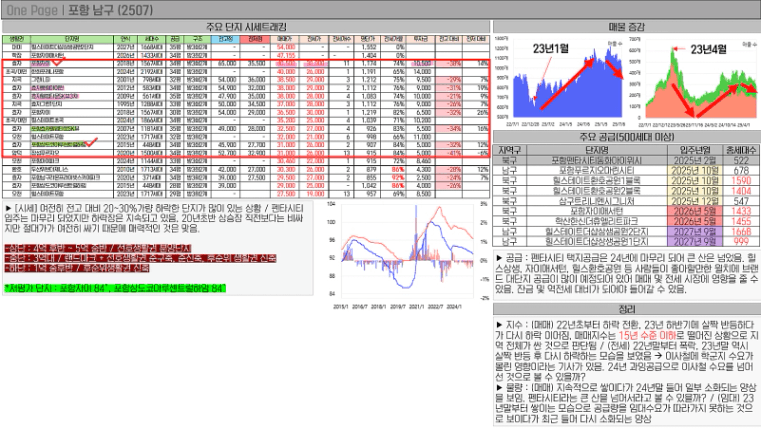Select the '입주년월' column header
The width and height of the screenshot is (761, 428).
tap(695, 150)
